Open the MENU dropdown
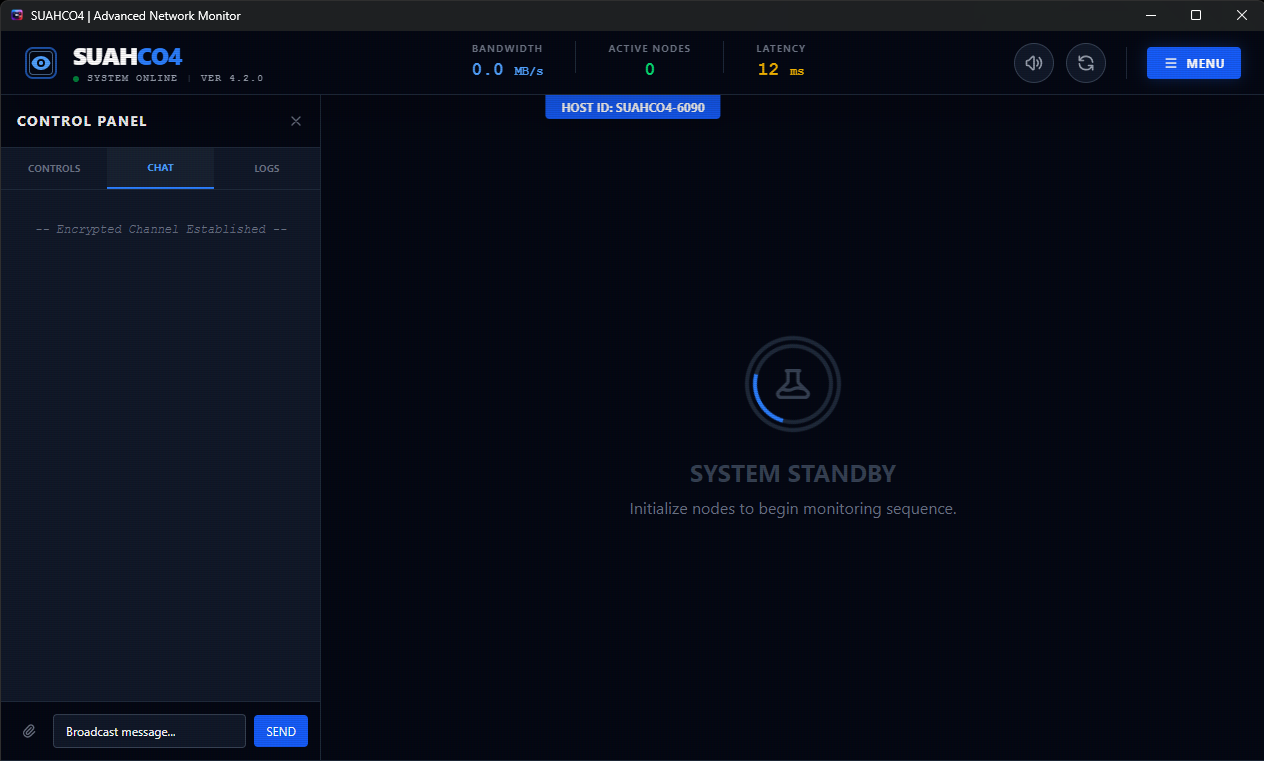The image size is (1264, 761). point(1193,62)
